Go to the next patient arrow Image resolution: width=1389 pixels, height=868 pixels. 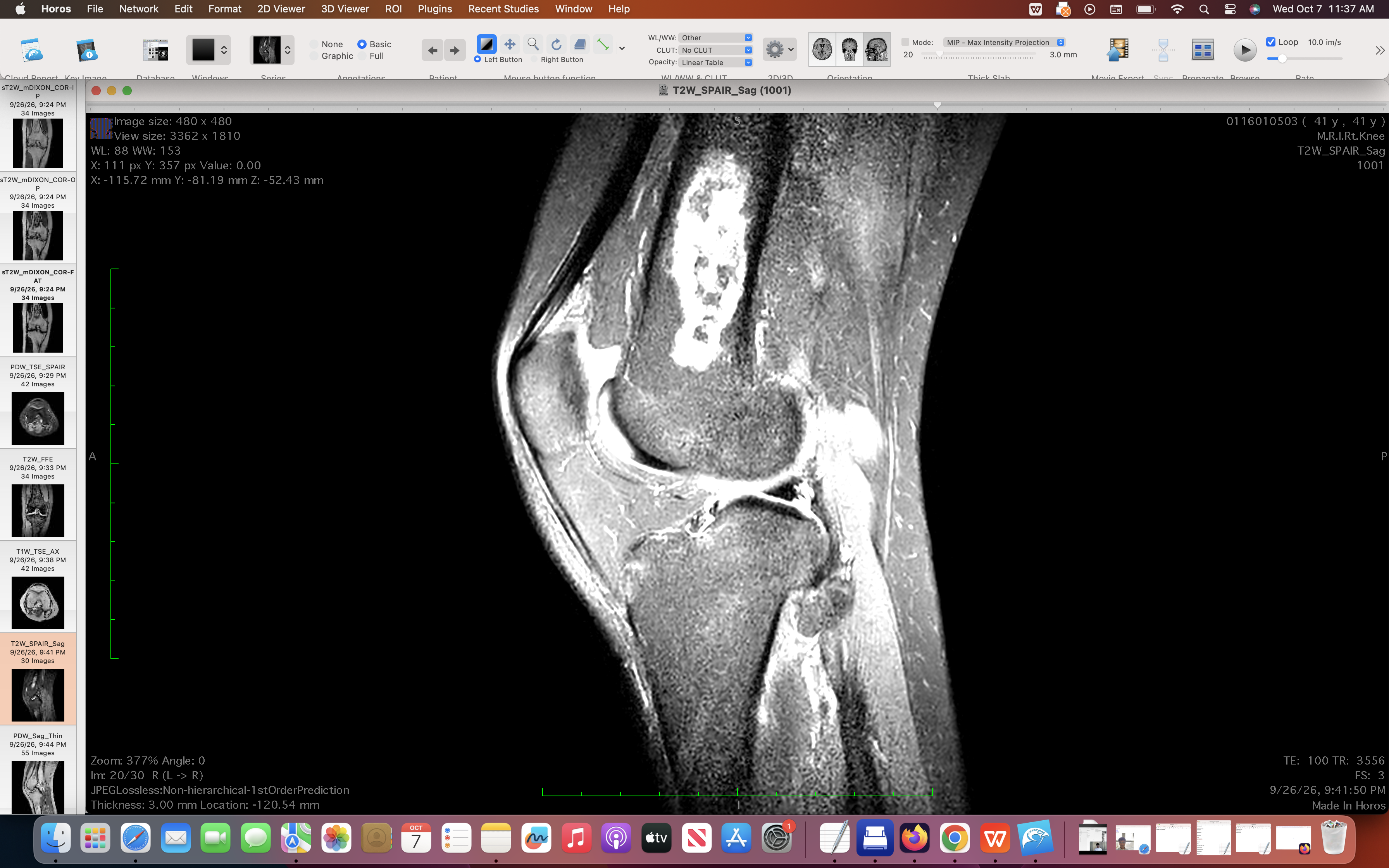point(455,50)
